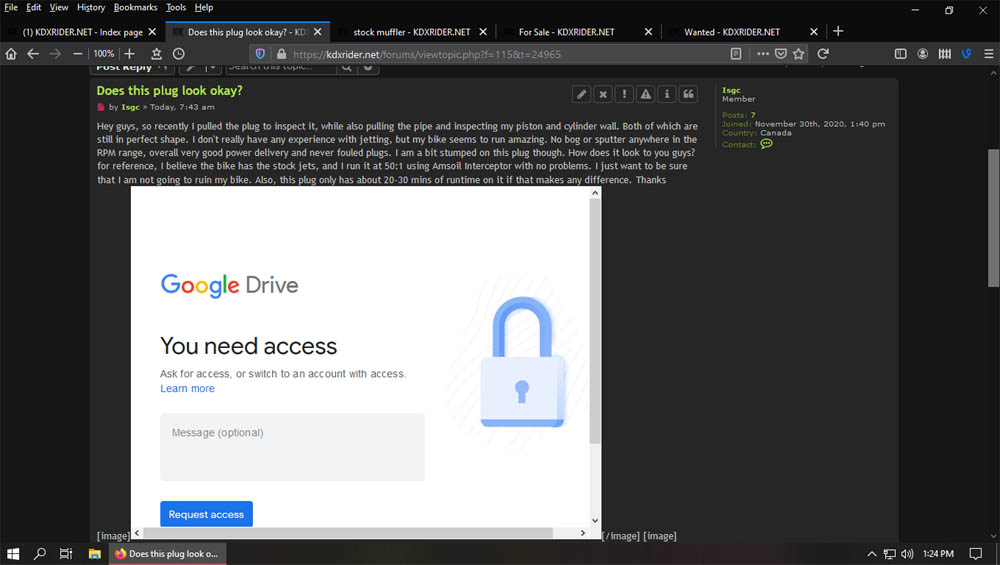Click the address bar URL
This screenshot has width=1000, height=565.
pyautogui.click(x=427, y=54)
